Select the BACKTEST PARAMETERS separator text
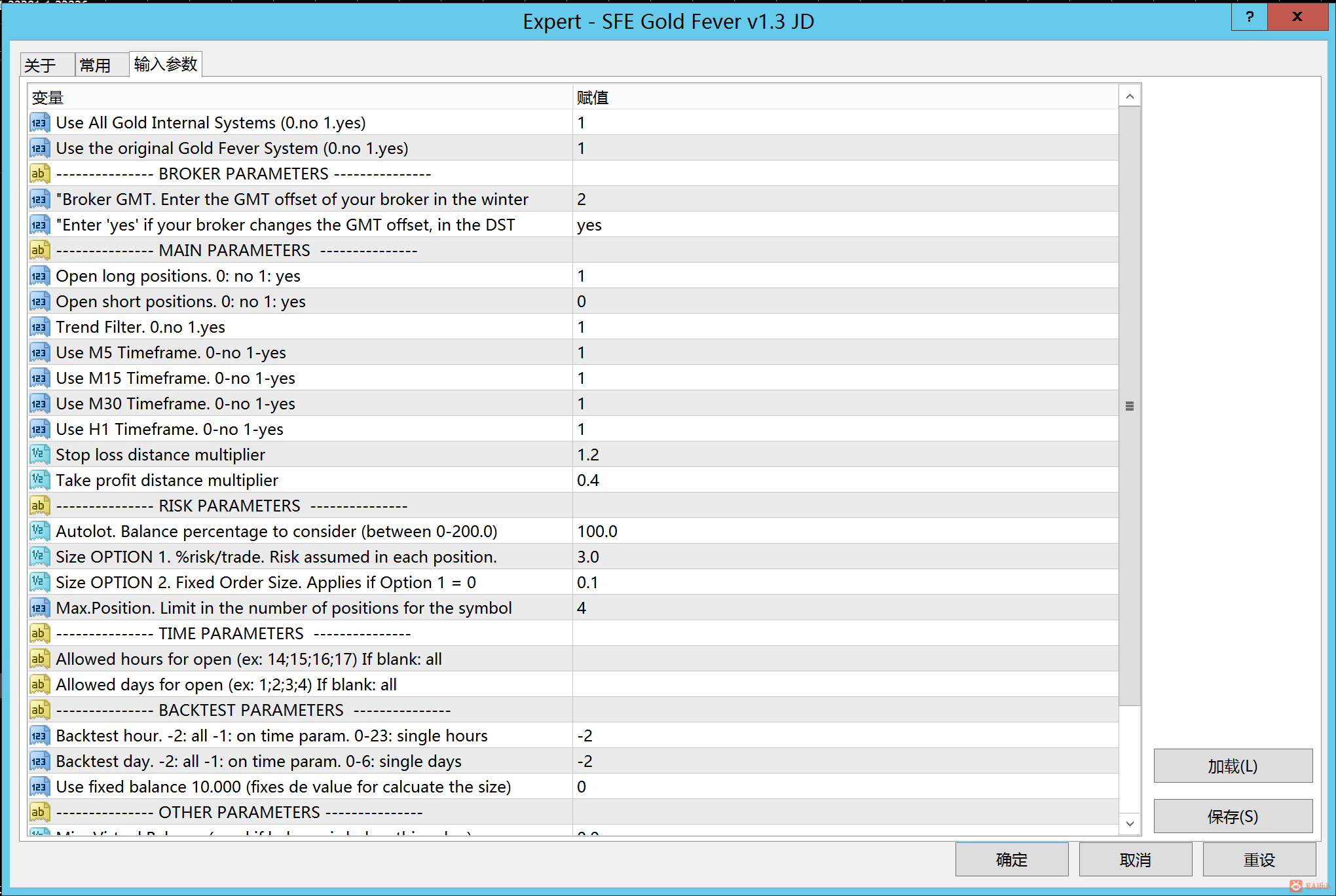1336x896 pixels. click(253, 710)
